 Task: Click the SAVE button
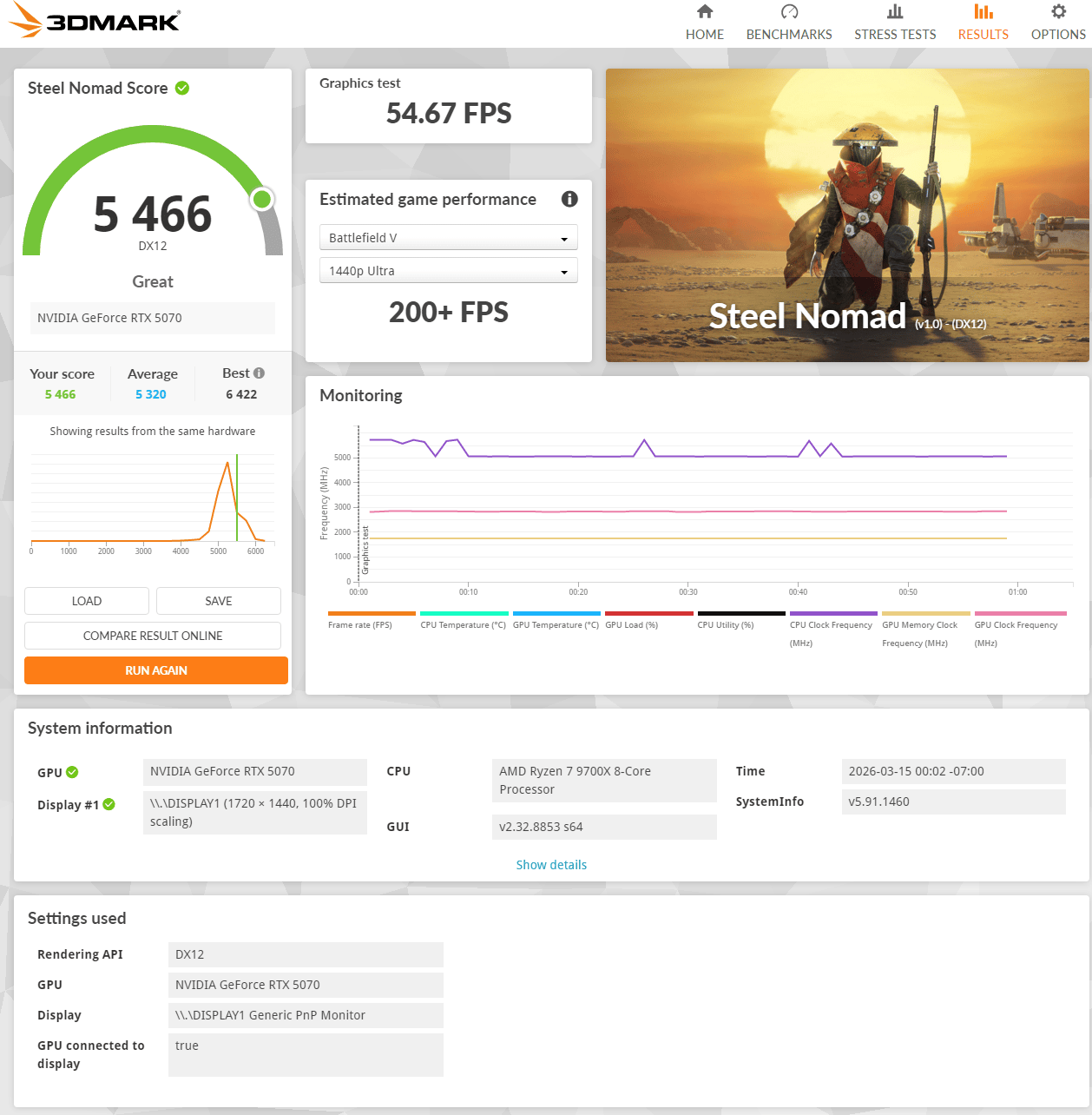pyautogui.click(x=219, y=601)
